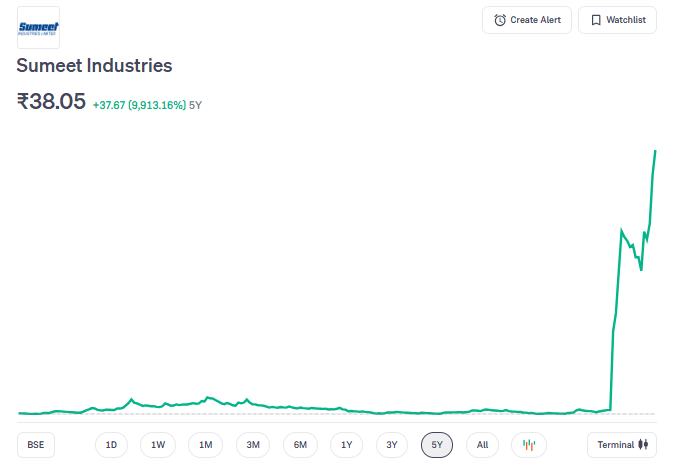Select the 1M time range
Screen dimensions: 678x473
click(205, 444)
